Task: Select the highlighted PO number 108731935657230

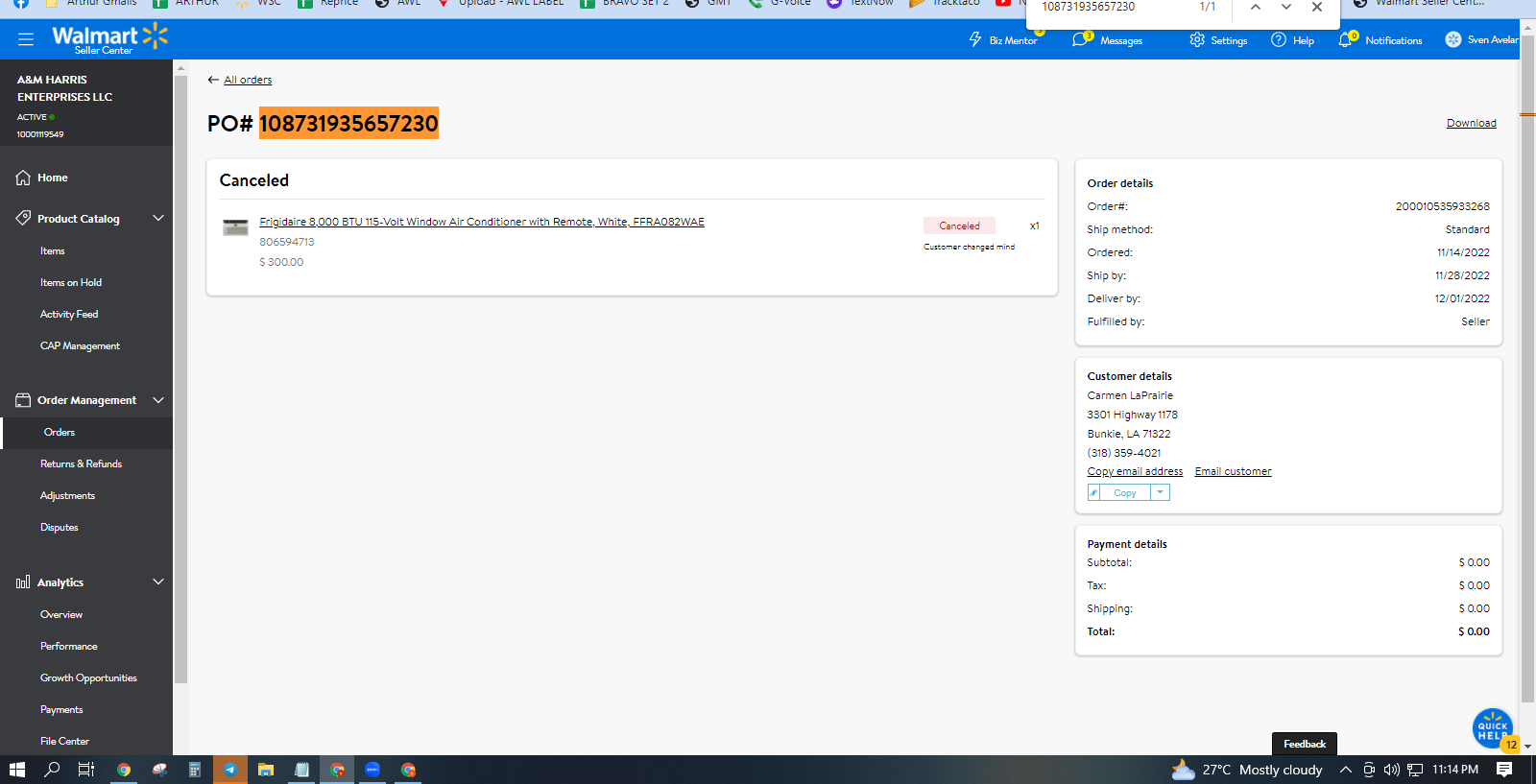Action: tap(348, 123)
